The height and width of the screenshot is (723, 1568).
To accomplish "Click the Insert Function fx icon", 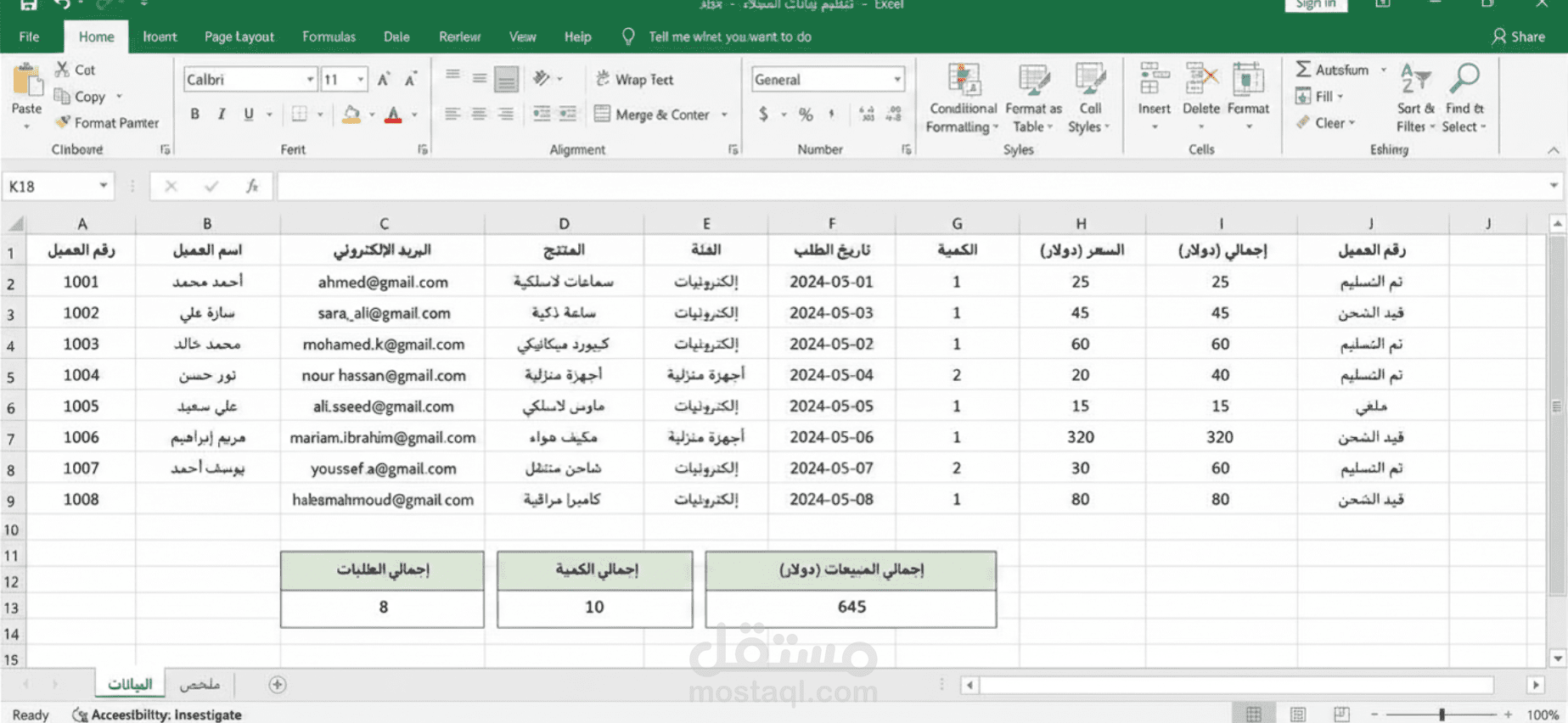I will click(x=252, y=186).
